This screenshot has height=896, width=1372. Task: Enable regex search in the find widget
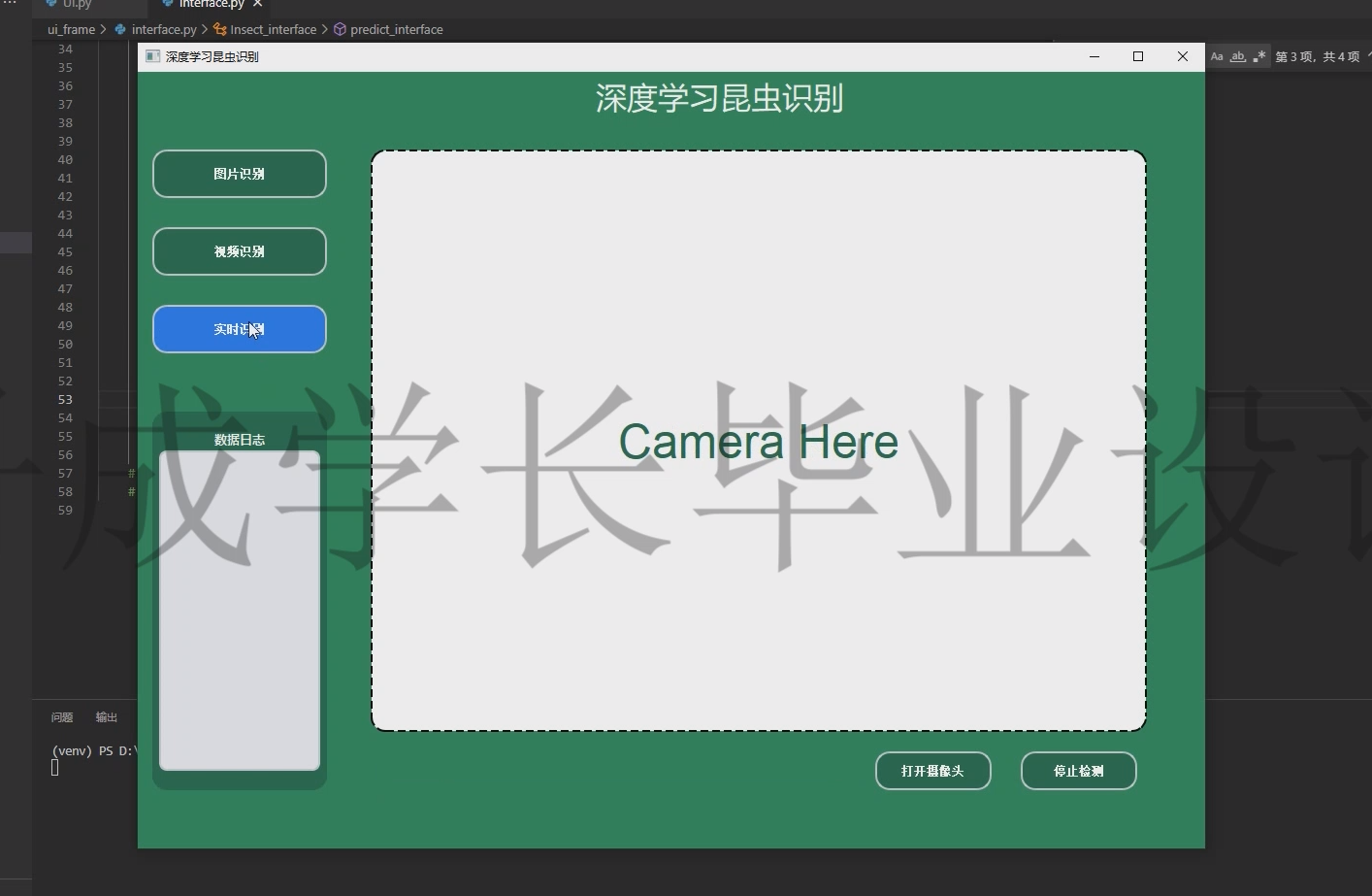pos(1259,56)
